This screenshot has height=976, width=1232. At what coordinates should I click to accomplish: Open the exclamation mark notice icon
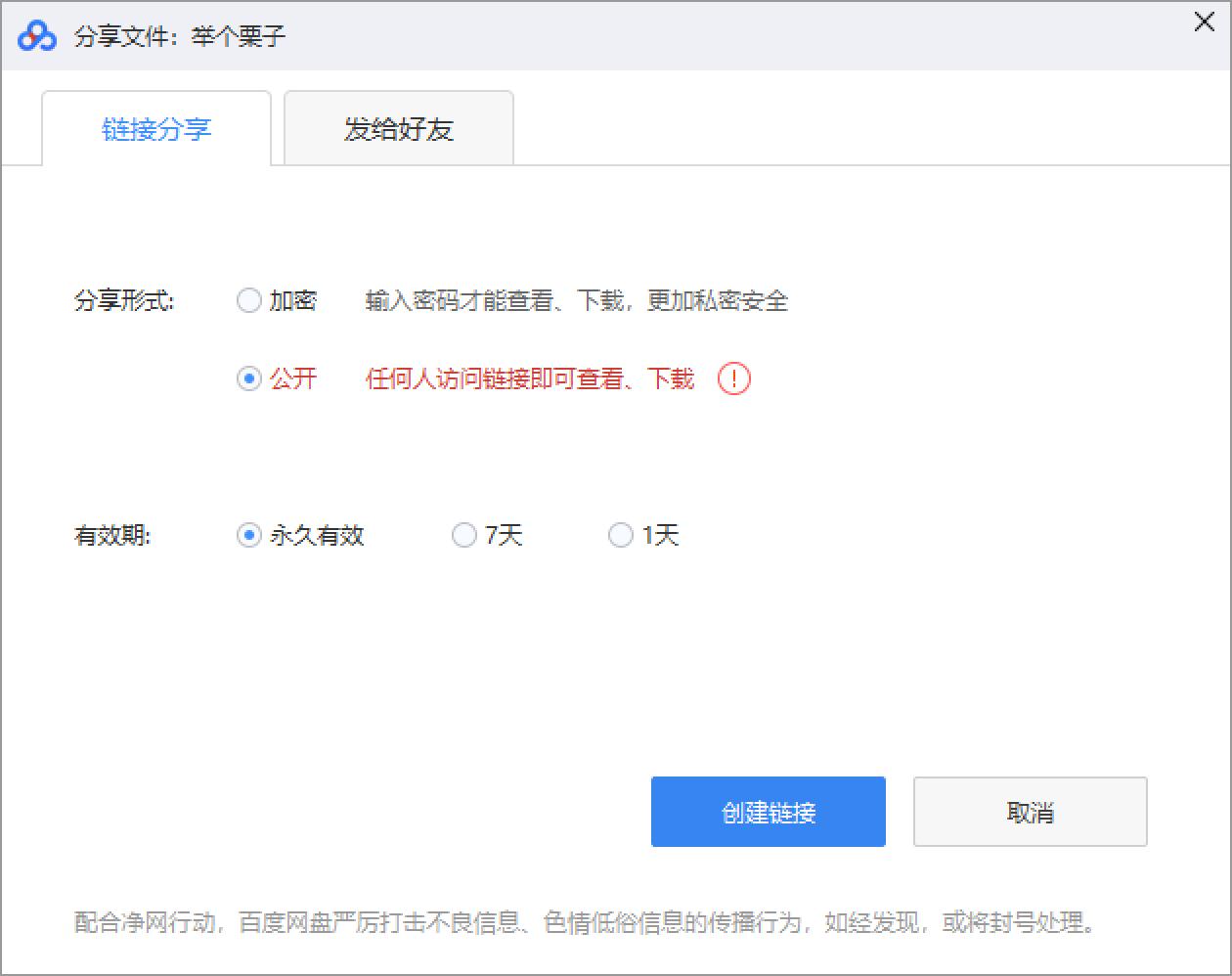pyautogui.click(x=734, y=378)
